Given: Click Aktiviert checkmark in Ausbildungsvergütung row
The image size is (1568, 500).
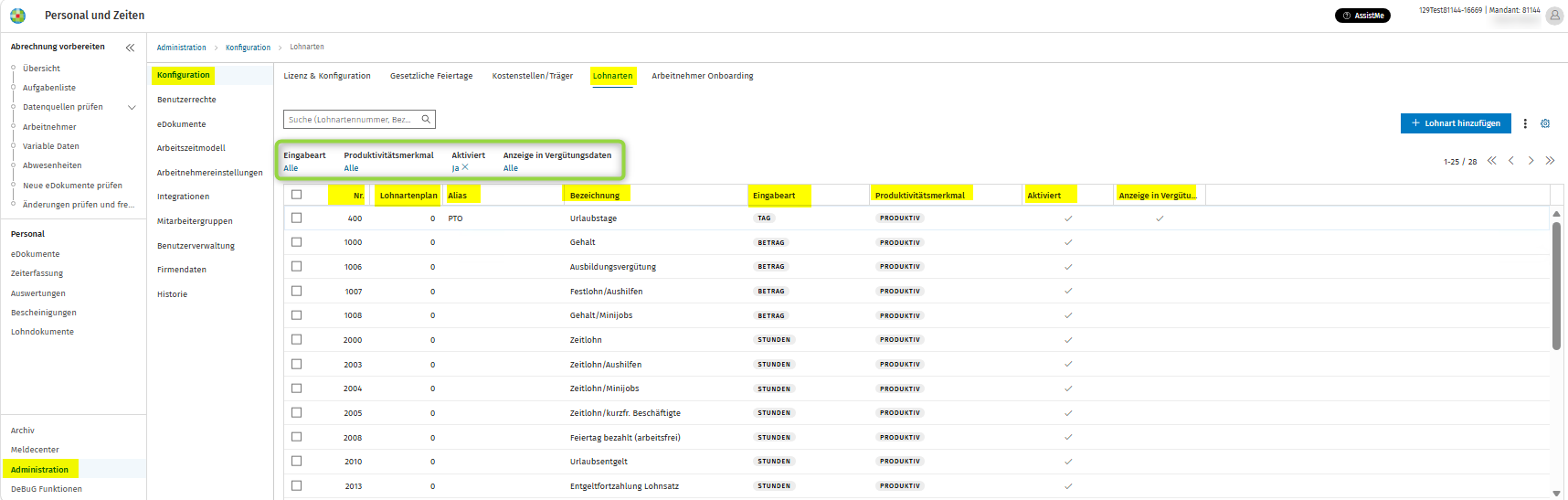Looking at the screenshot, I should (1068, 267).
